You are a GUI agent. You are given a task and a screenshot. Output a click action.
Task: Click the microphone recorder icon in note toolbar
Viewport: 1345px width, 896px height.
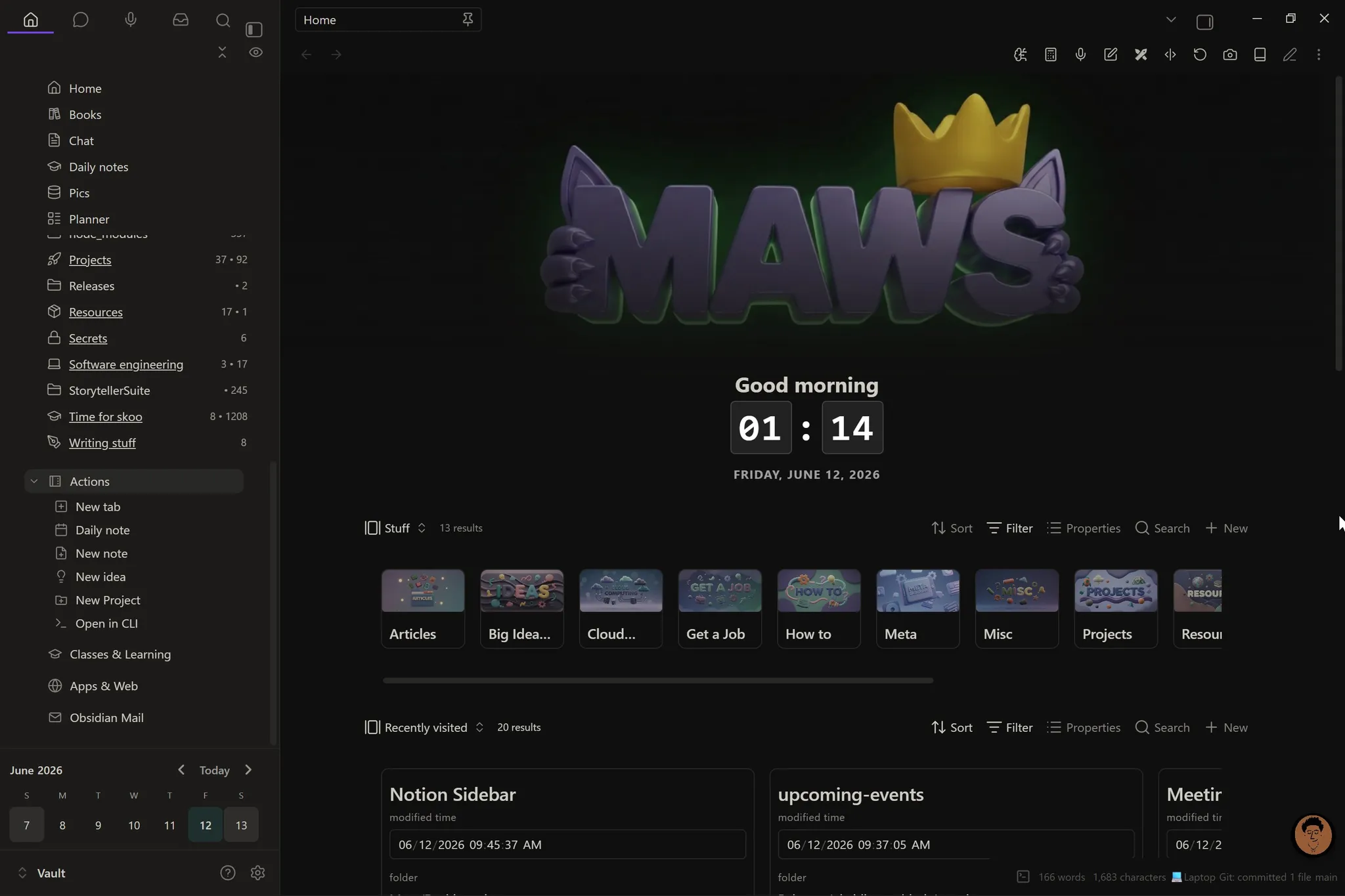point(1080,54)
